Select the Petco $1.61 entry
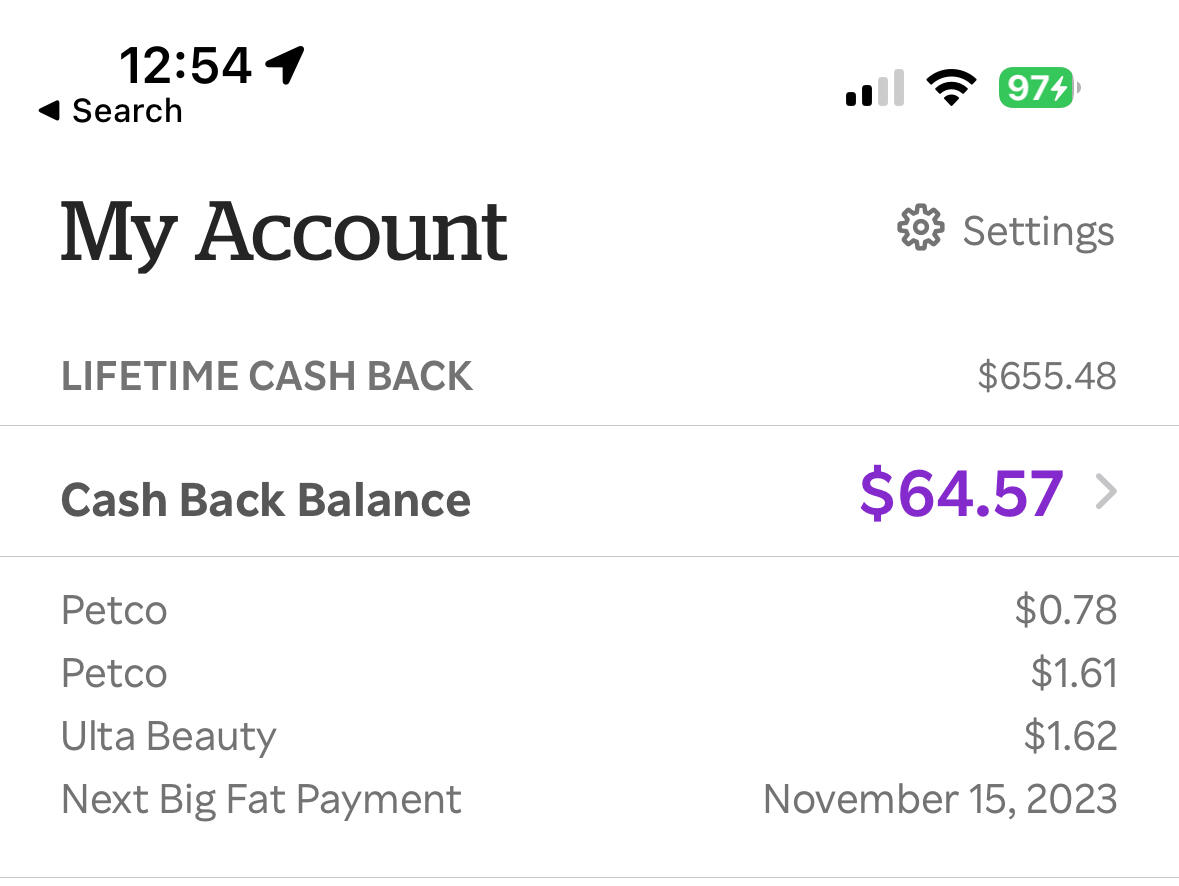This screenshot has width=1179, height=886. pyautogui.click(x=590, y=673)
